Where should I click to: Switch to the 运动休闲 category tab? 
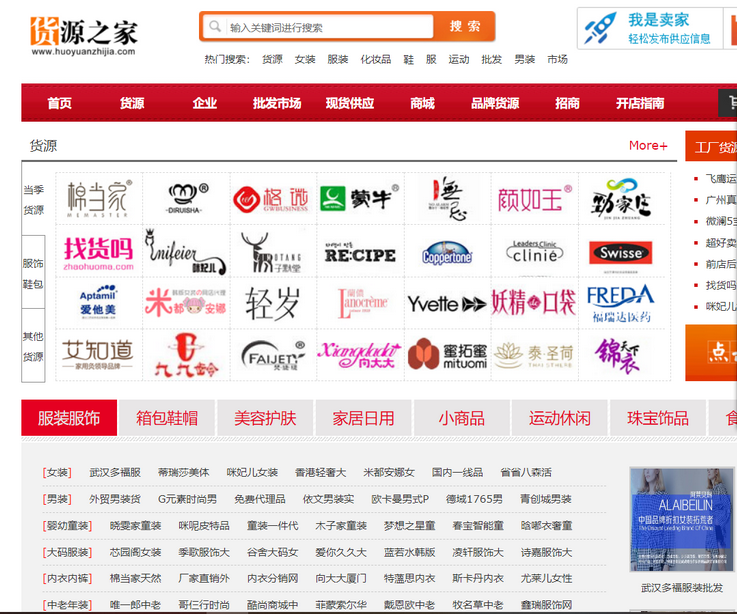coord(559,418)
